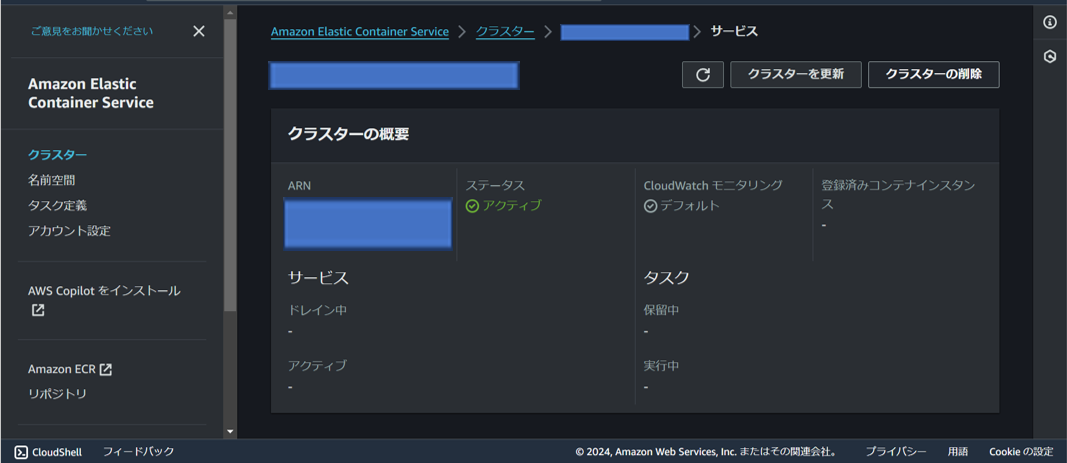The width and height of the screenshot is (1067, 463).
Task: Open the info panel icon
Action: (1049, 22)
